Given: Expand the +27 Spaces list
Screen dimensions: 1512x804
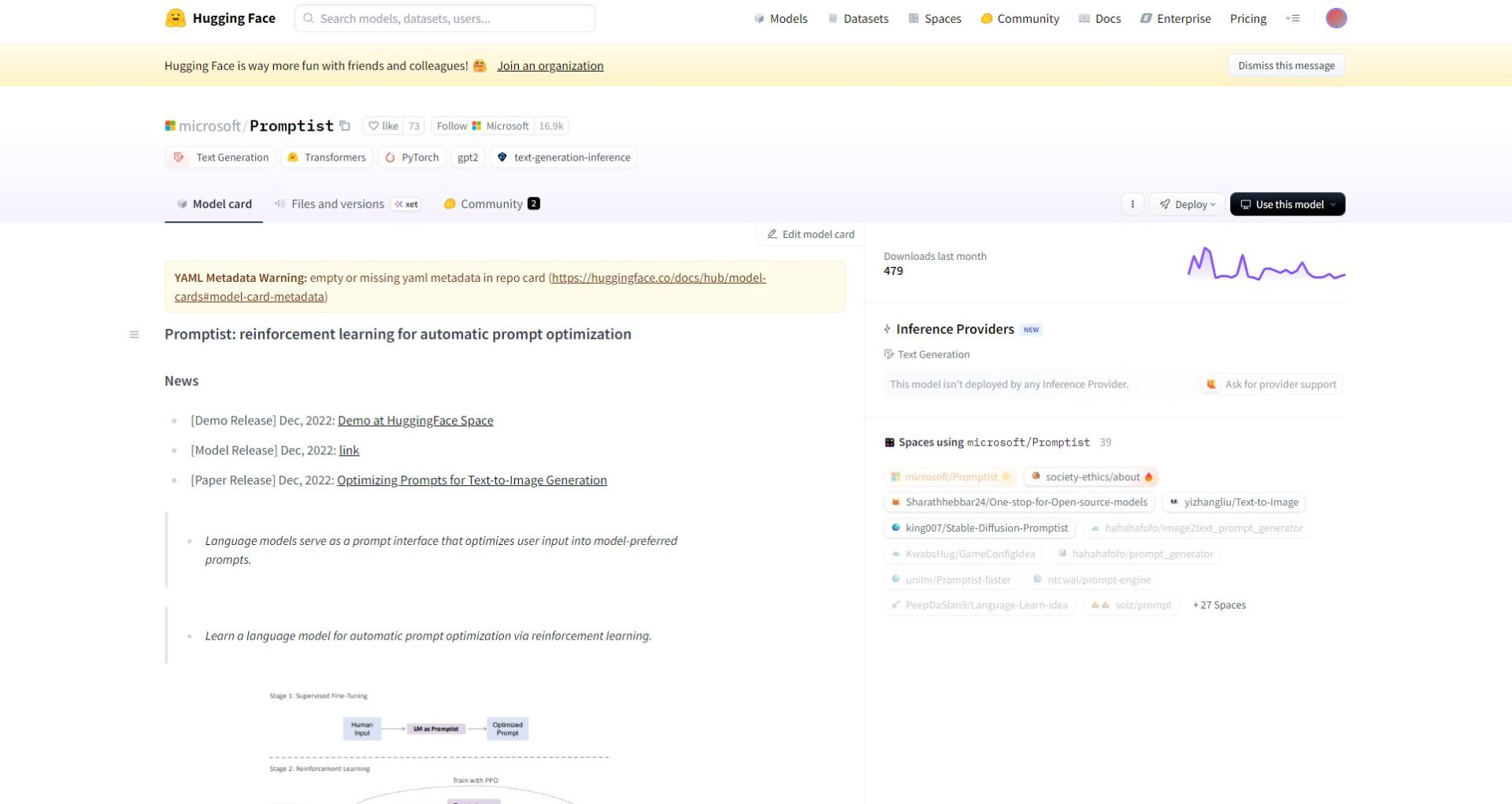Looking at the screenshot, I should [1218, 606].
